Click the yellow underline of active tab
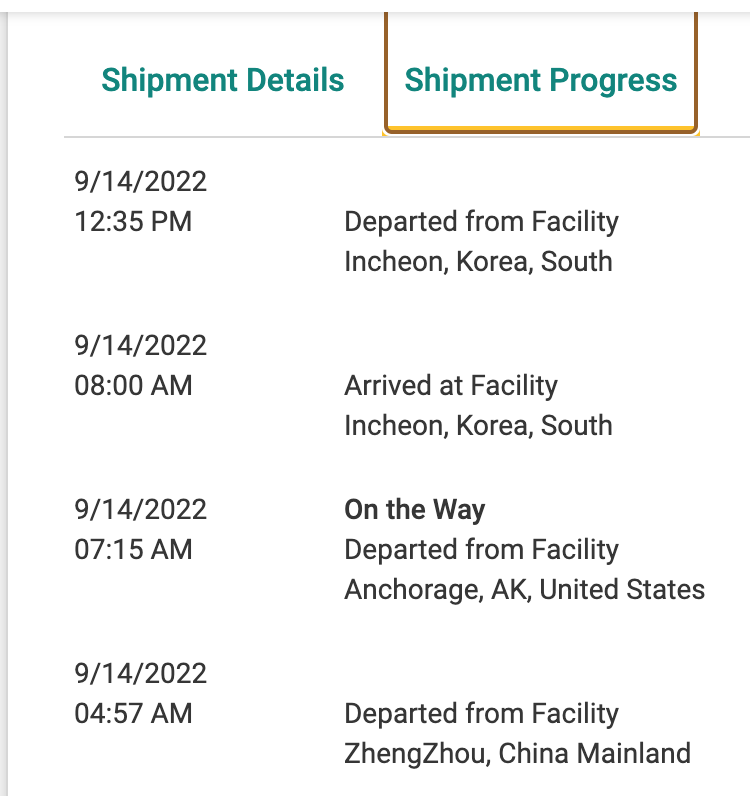The height and width of the screenshot is (796, 750). pyautogui.click(x=541, y=129)
